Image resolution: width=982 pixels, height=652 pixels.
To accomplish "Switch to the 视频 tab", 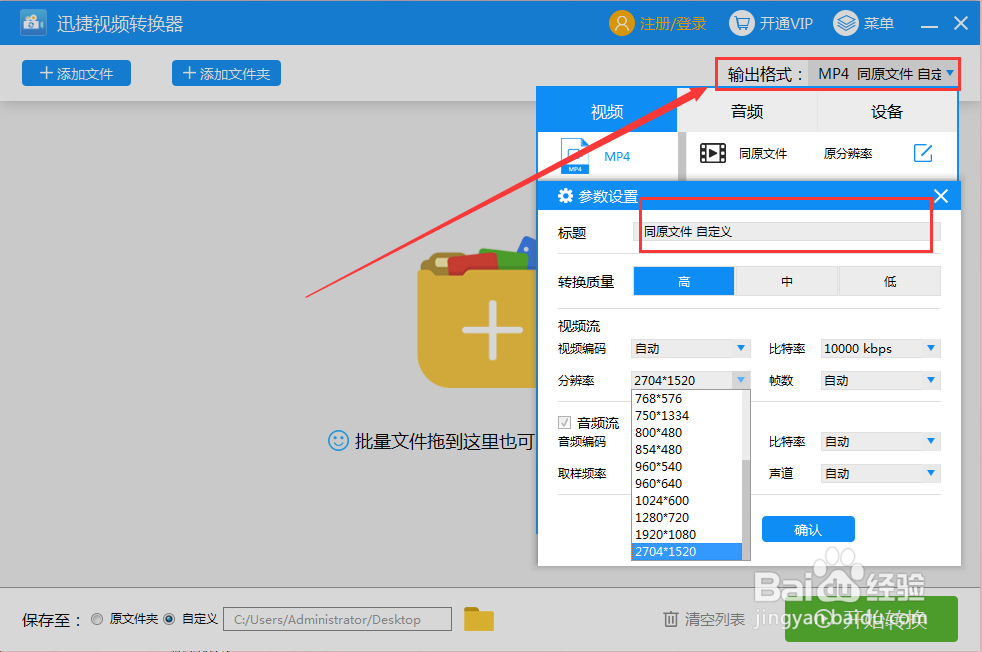I will click(x=607, y=111).
